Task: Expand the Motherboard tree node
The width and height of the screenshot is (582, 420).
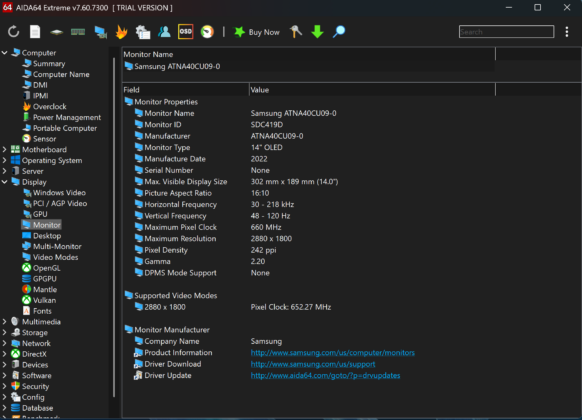Action: tap(4, 150)
